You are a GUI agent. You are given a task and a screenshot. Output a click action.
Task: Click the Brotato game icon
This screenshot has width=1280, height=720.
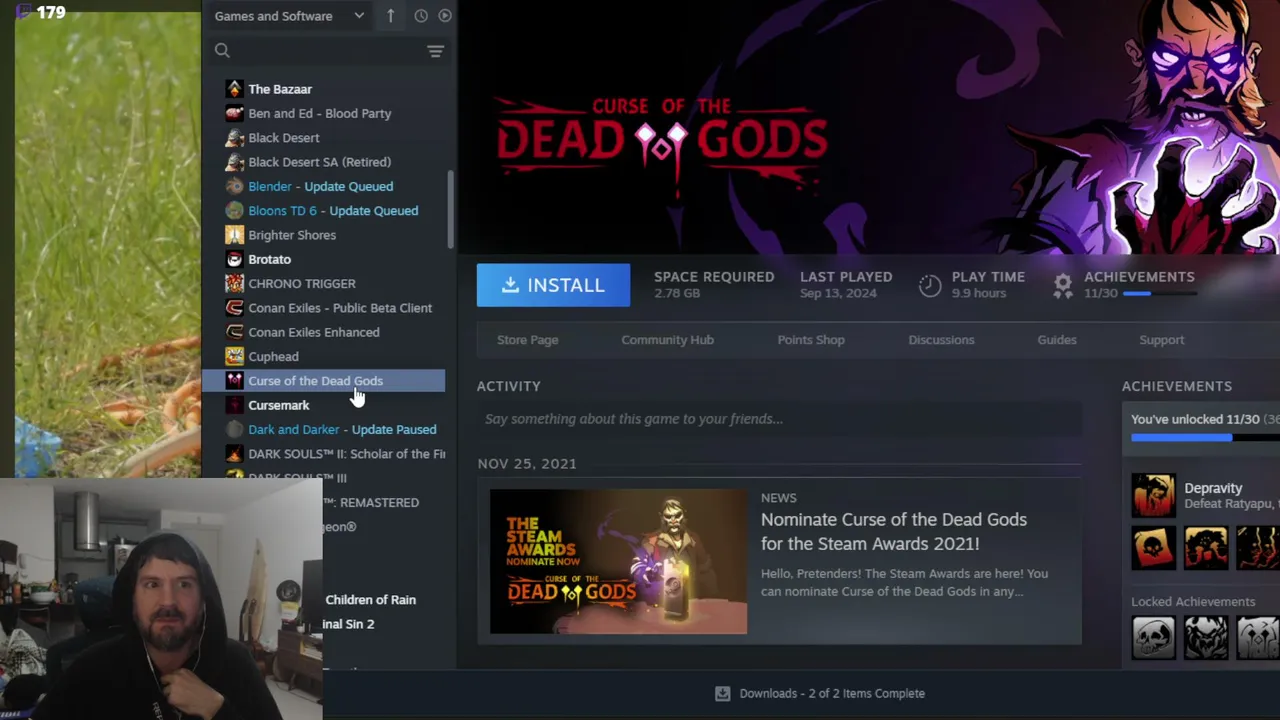pos(234,259)
